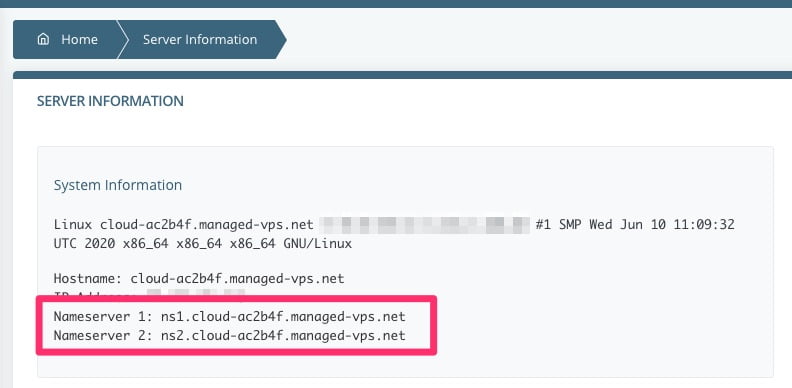
Task: Select the SERVER INFORMATION page heading
Action: 110,101
